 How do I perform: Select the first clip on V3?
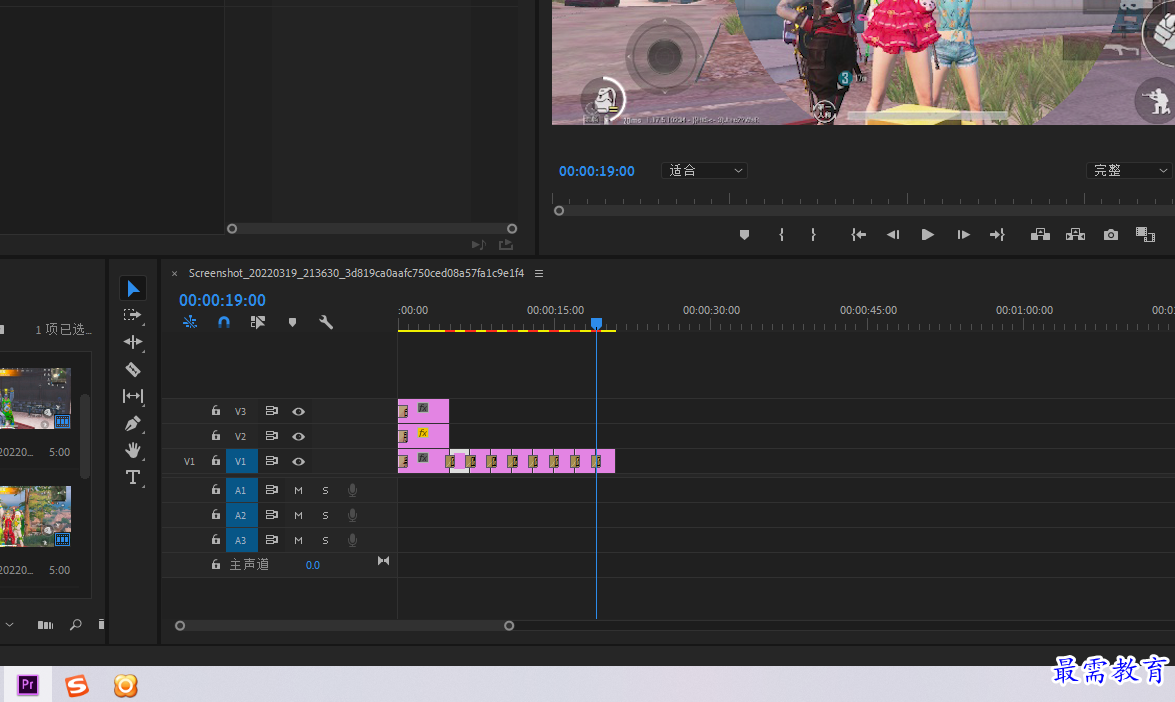point(423,411)
